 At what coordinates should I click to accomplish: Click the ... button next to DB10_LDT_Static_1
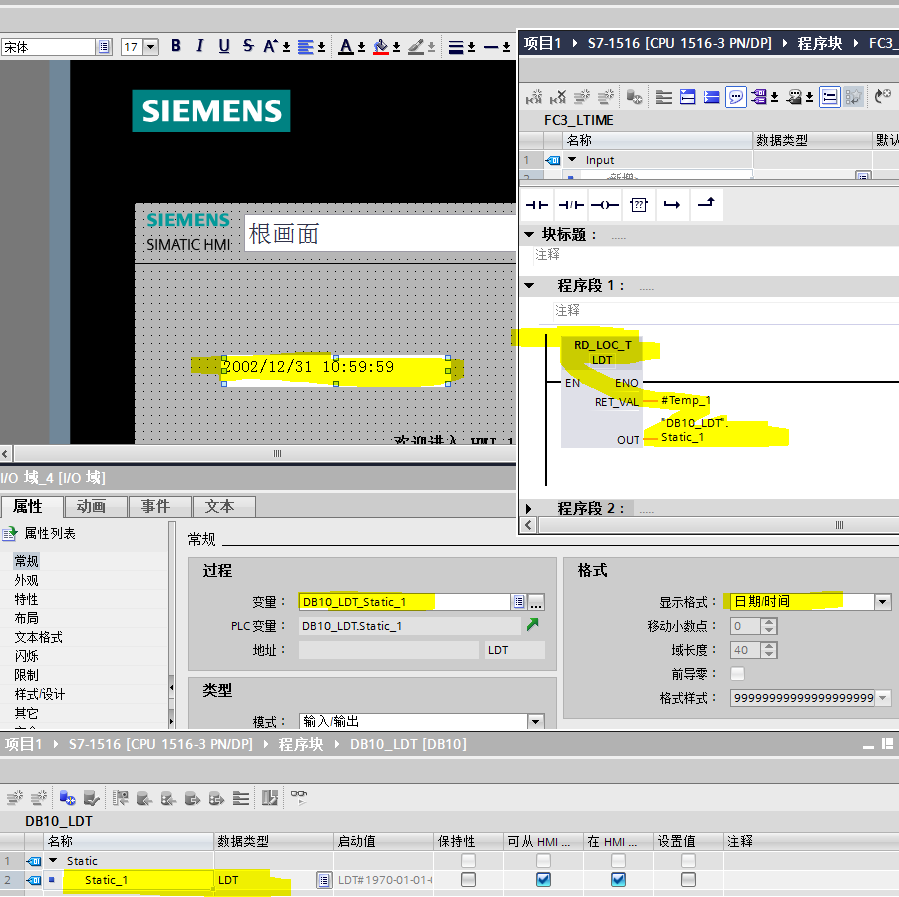point(537,602)
